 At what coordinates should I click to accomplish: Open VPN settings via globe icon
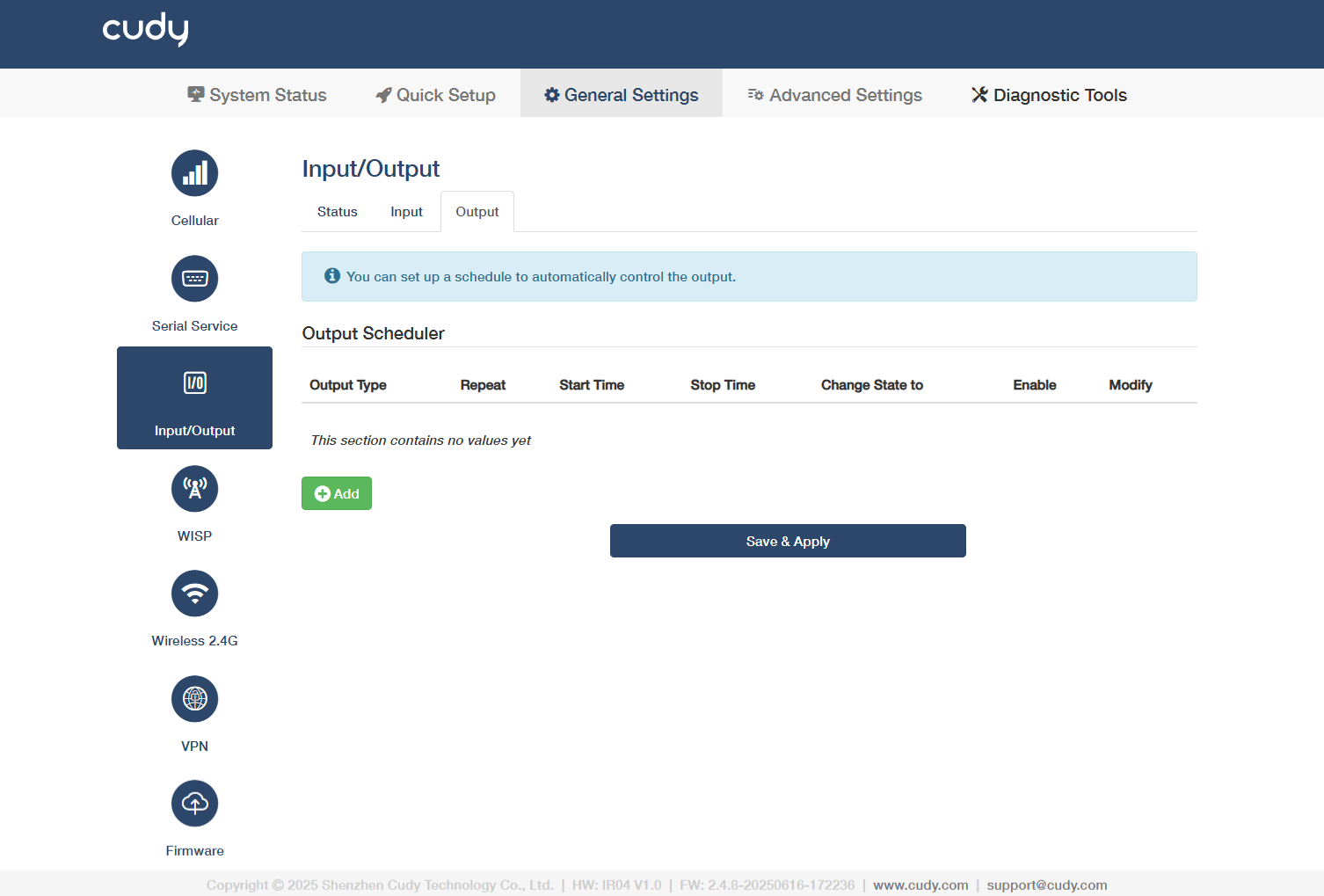tap(194, 699)
